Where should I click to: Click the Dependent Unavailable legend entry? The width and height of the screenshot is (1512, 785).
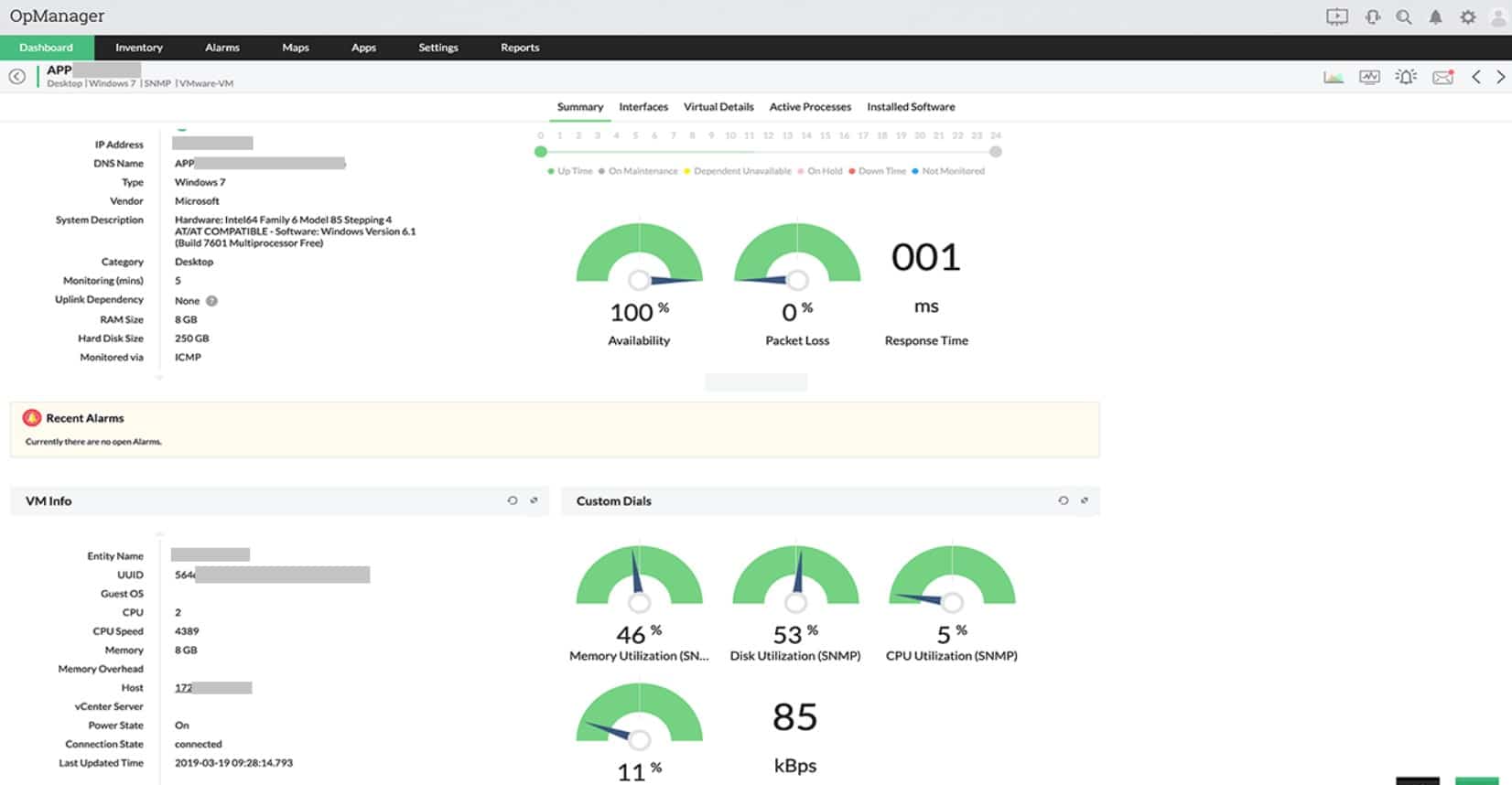pyautogui.click(x=738, y=171)
